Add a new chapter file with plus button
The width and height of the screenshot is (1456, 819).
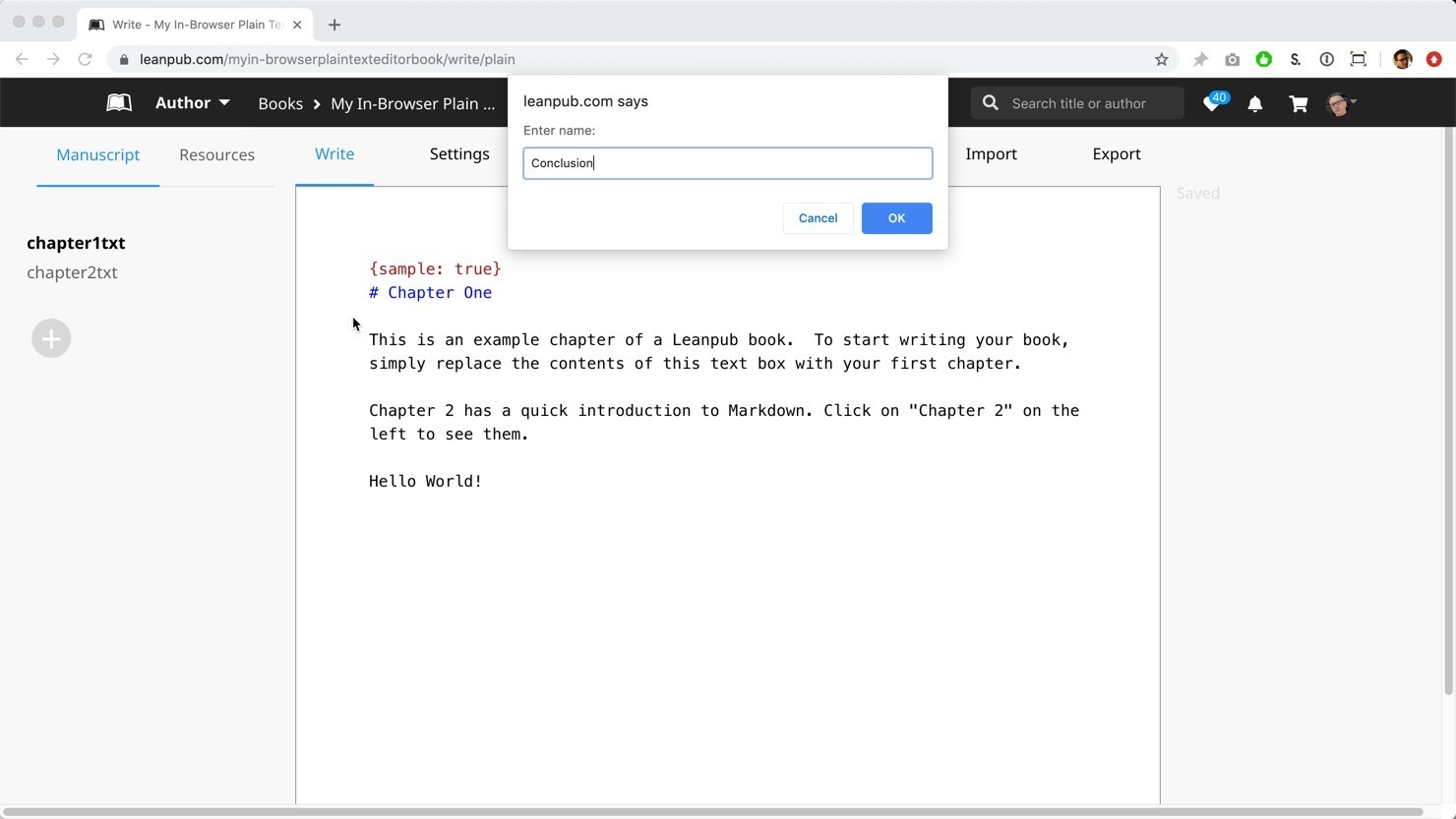coord(51,338)
